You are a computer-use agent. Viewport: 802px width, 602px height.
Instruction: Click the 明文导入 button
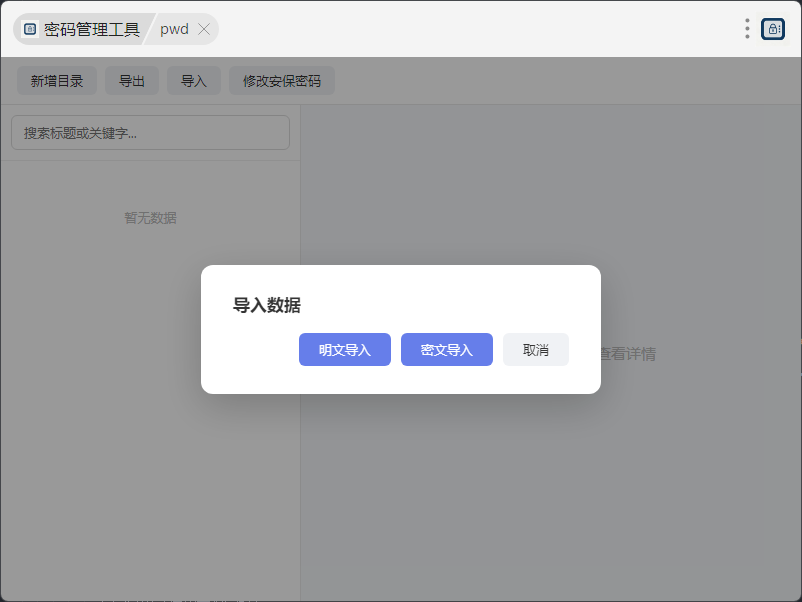pos(345,349)
